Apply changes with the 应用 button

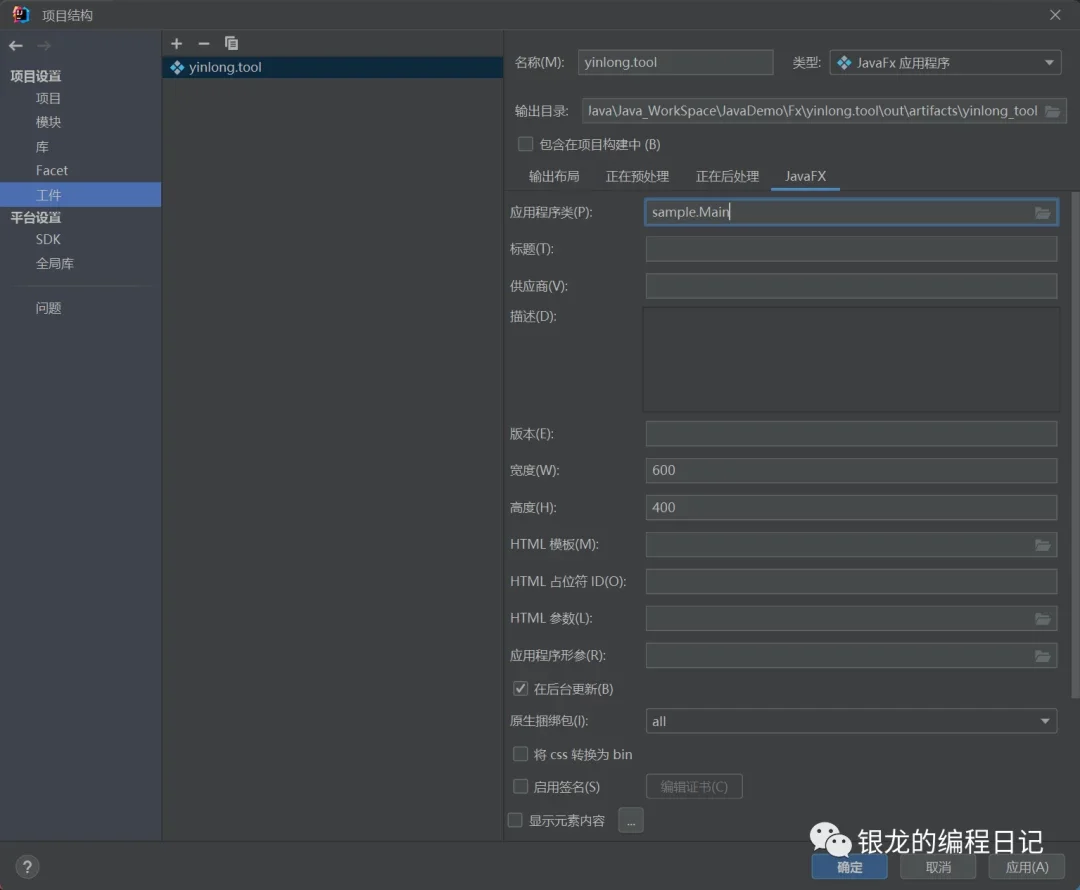(1026, 867)
